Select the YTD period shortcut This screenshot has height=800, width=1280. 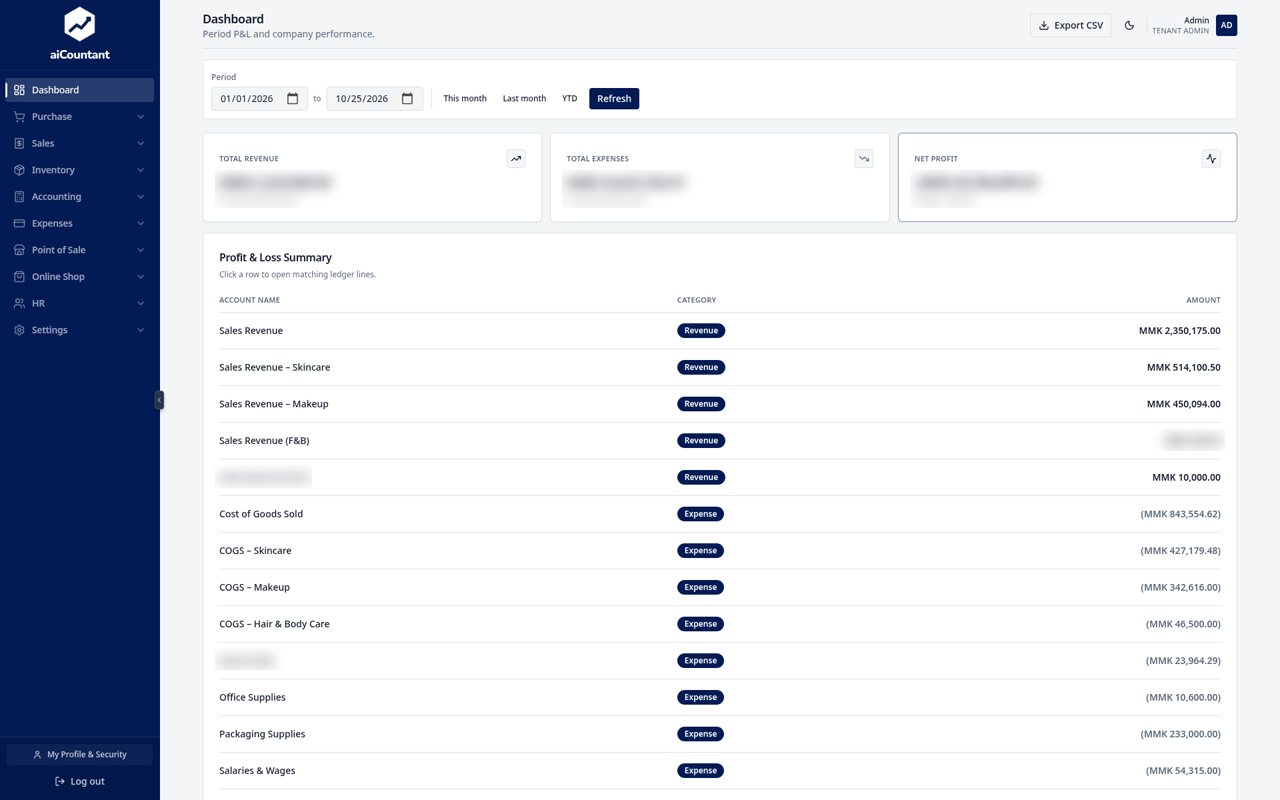click(569, 99)
